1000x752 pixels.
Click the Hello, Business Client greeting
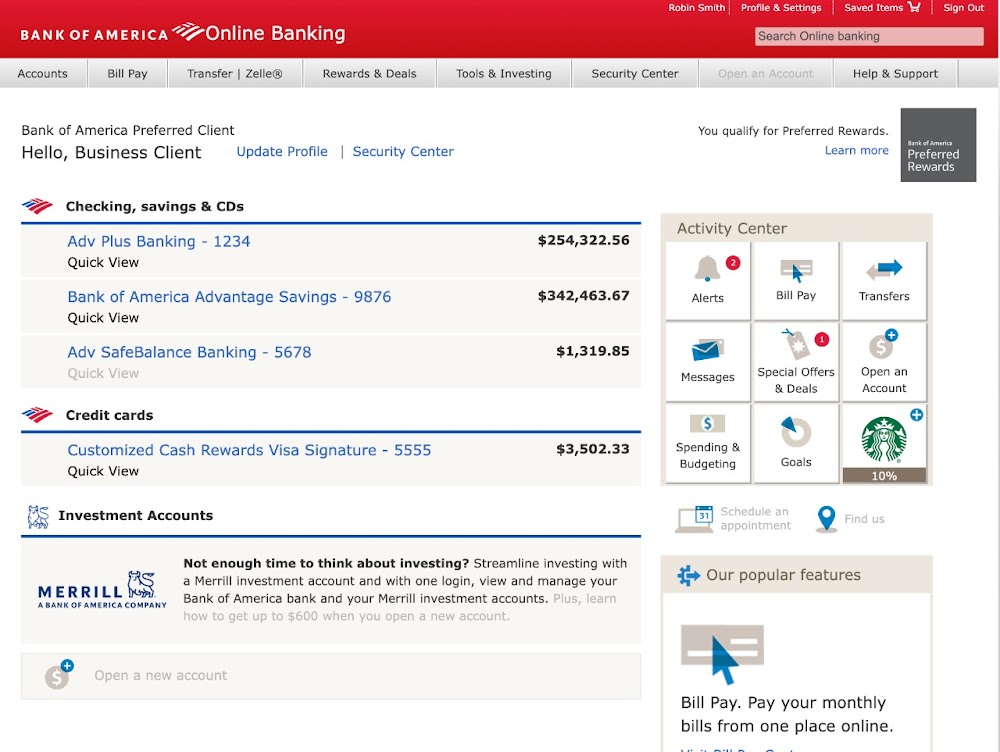coord(112,152)
